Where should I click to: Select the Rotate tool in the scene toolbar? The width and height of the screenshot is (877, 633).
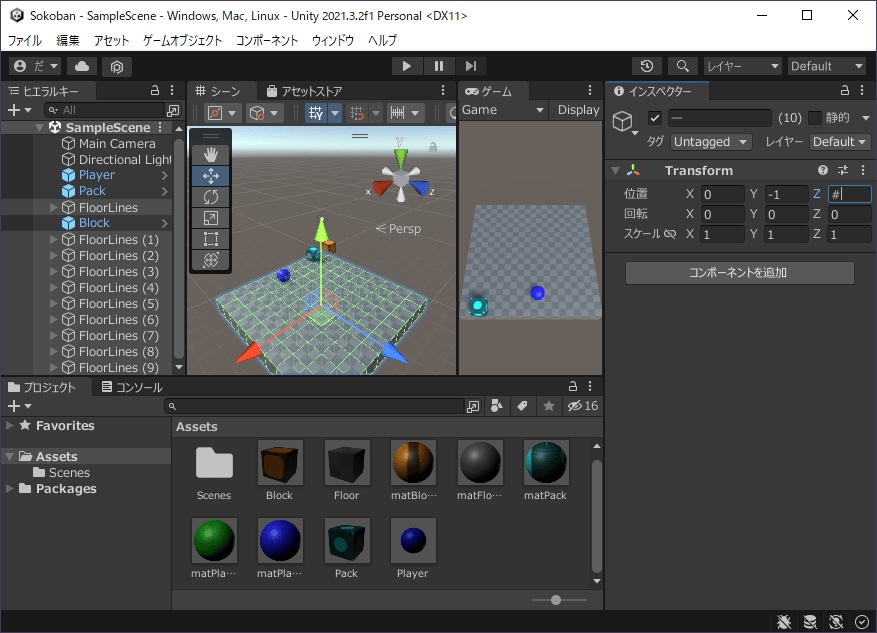(x=211, y=197)
